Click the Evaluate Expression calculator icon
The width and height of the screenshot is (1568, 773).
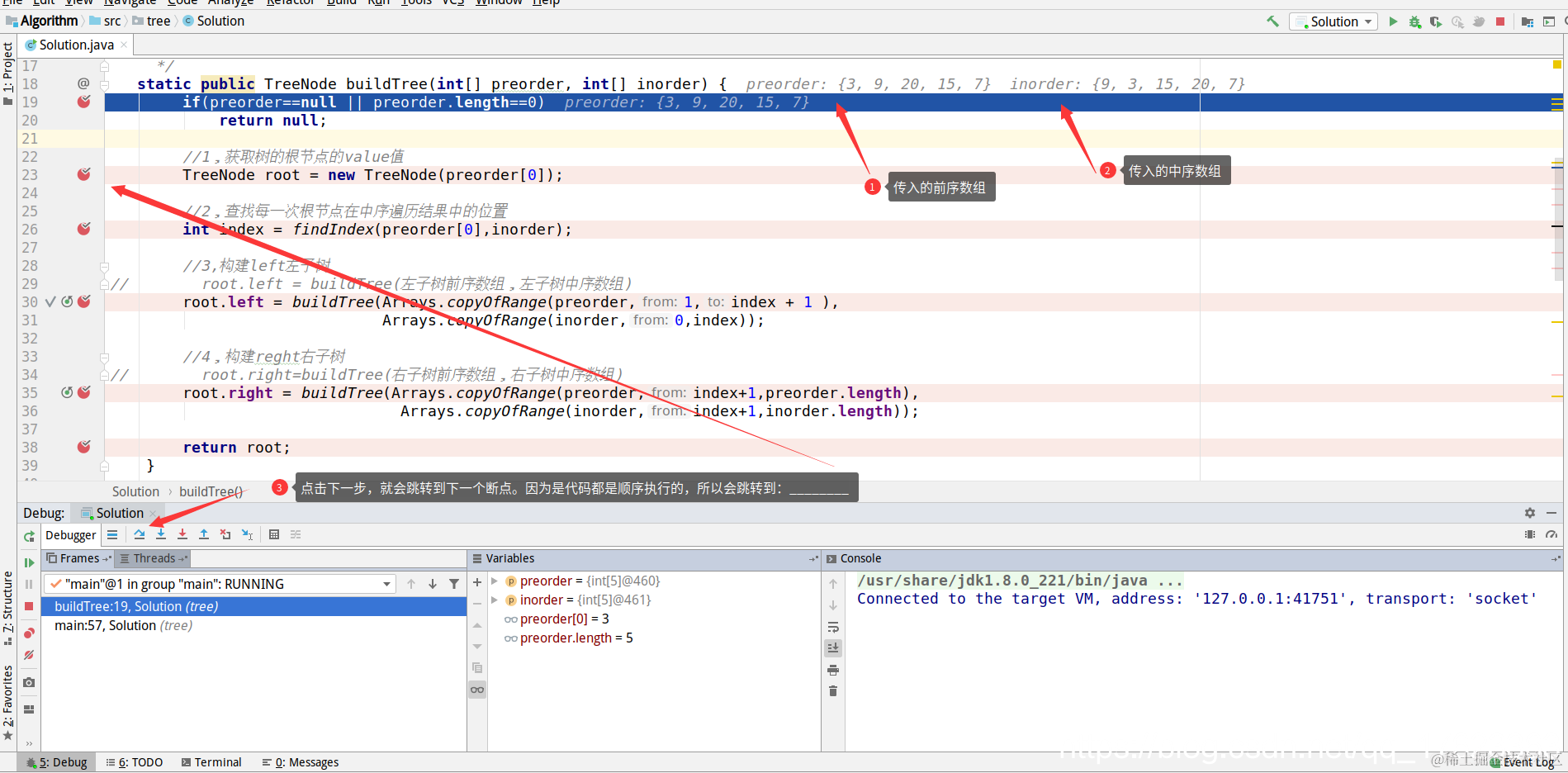(x=274, y=535)
